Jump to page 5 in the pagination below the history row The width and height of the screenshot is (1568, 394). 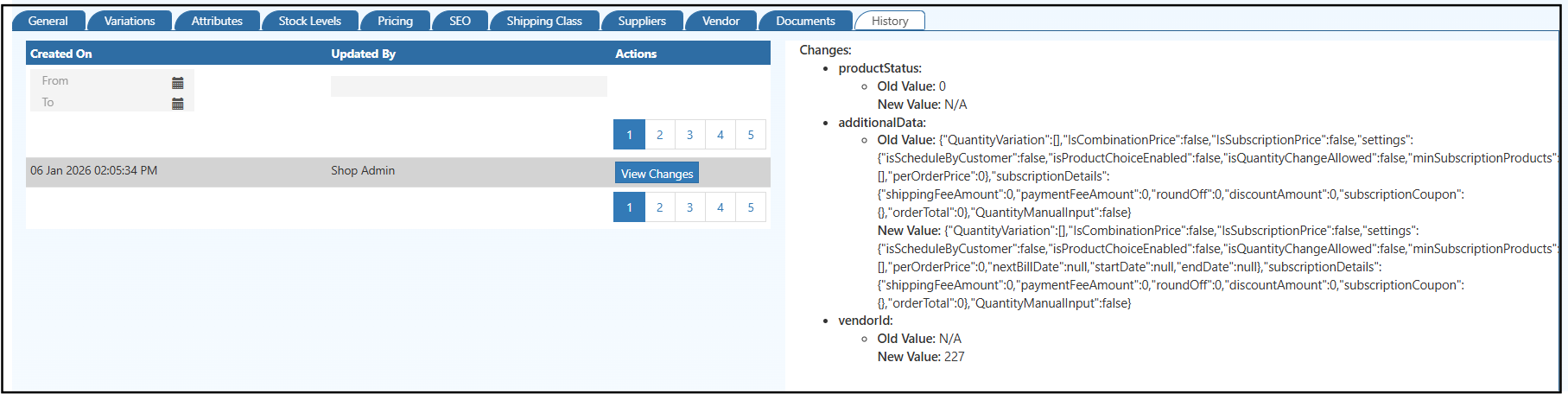click(751, 207)
